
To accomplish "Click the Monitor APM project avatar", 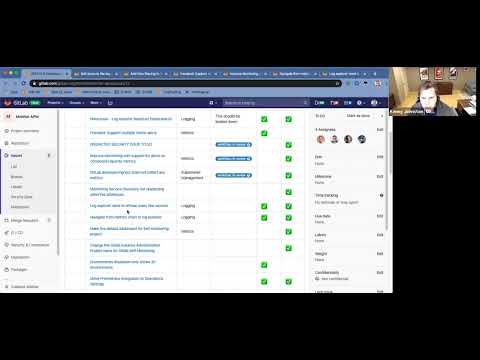I will 8,116.
